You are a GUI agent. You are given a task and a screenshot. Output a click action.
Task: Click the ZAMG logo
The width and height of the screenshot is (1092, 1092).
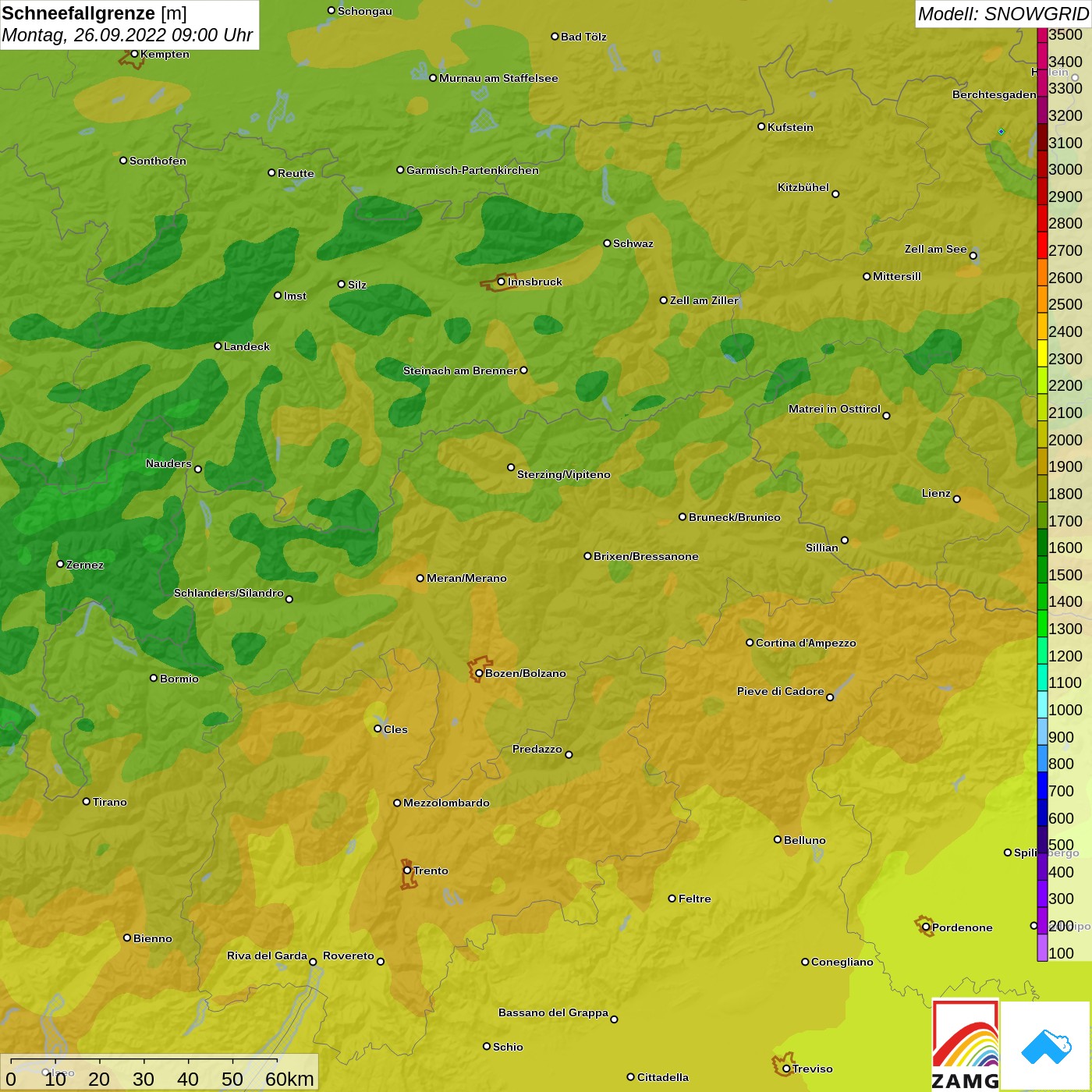coord(966,1045)
